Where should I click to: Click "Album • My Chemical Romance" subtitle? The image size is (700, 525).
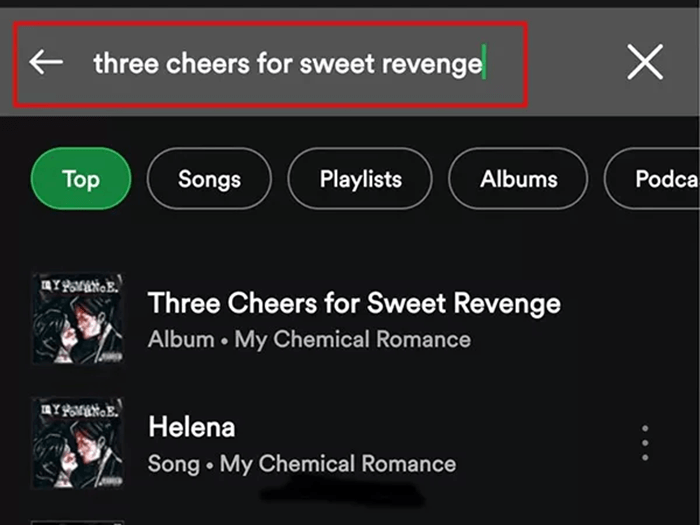(x=309, y=339)
